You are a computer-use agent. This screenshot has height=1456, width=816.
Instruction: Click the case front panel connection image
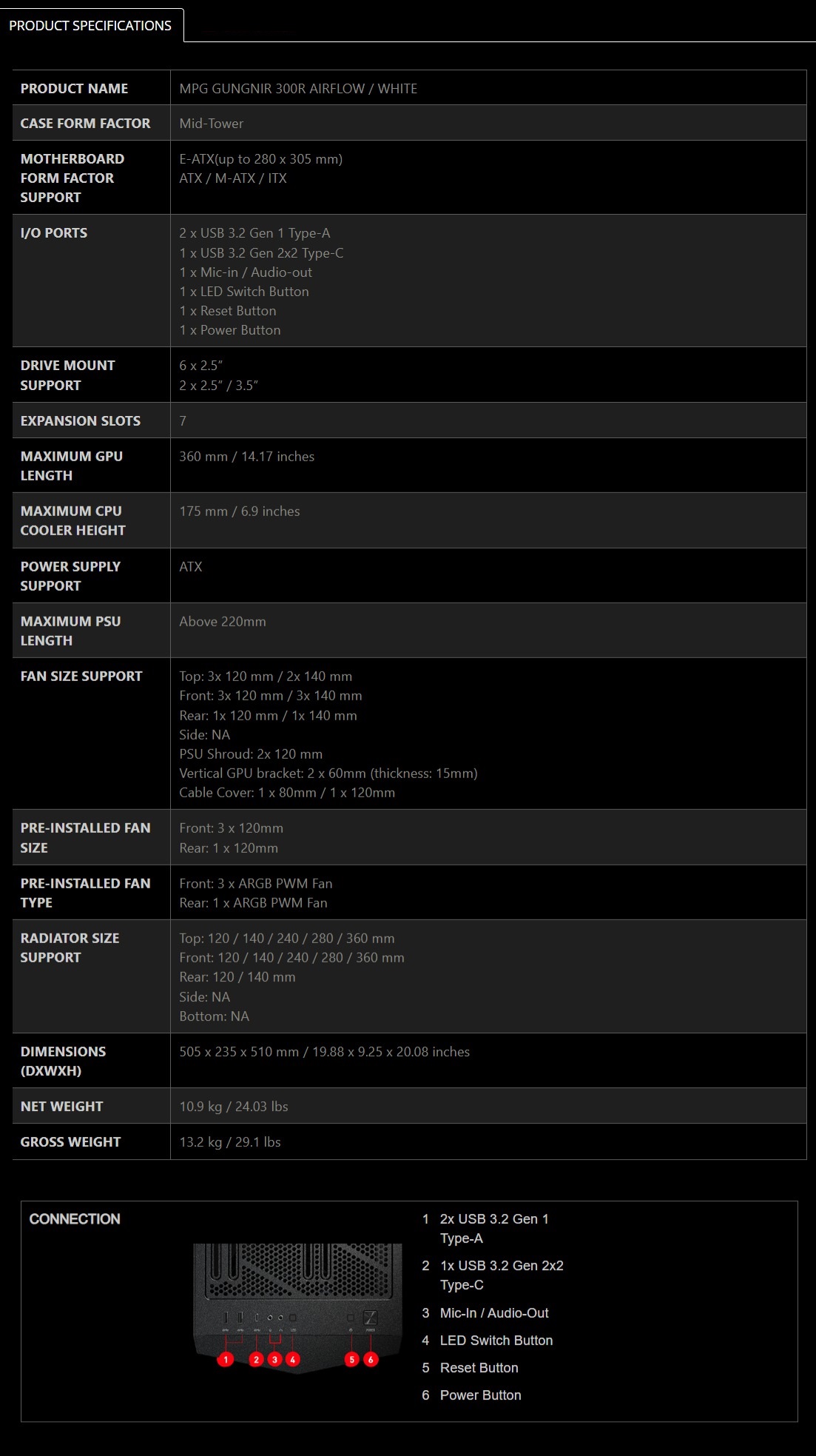pyautogui.click(x=298, y=1306)
